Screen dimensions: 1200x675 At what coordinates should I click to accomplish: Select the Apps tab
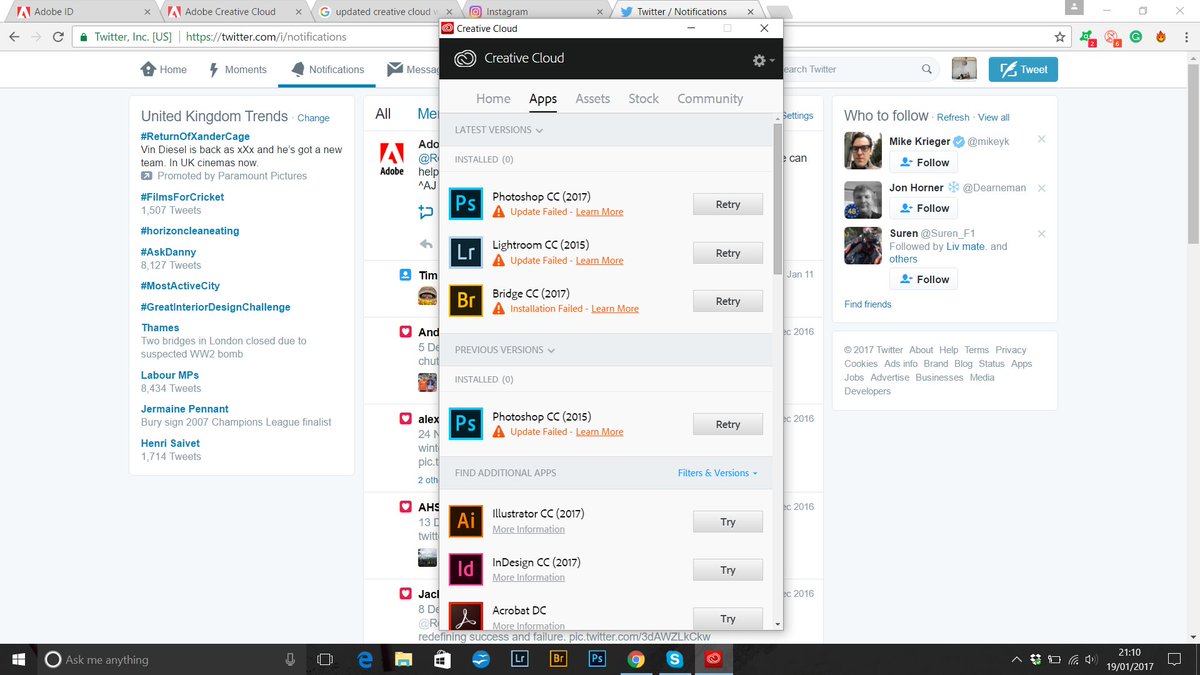(543, 98)
